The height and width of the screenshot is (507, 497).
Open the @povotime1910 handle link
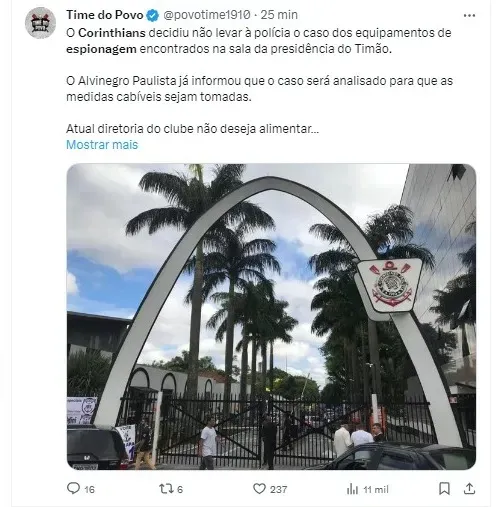point(207,15)
